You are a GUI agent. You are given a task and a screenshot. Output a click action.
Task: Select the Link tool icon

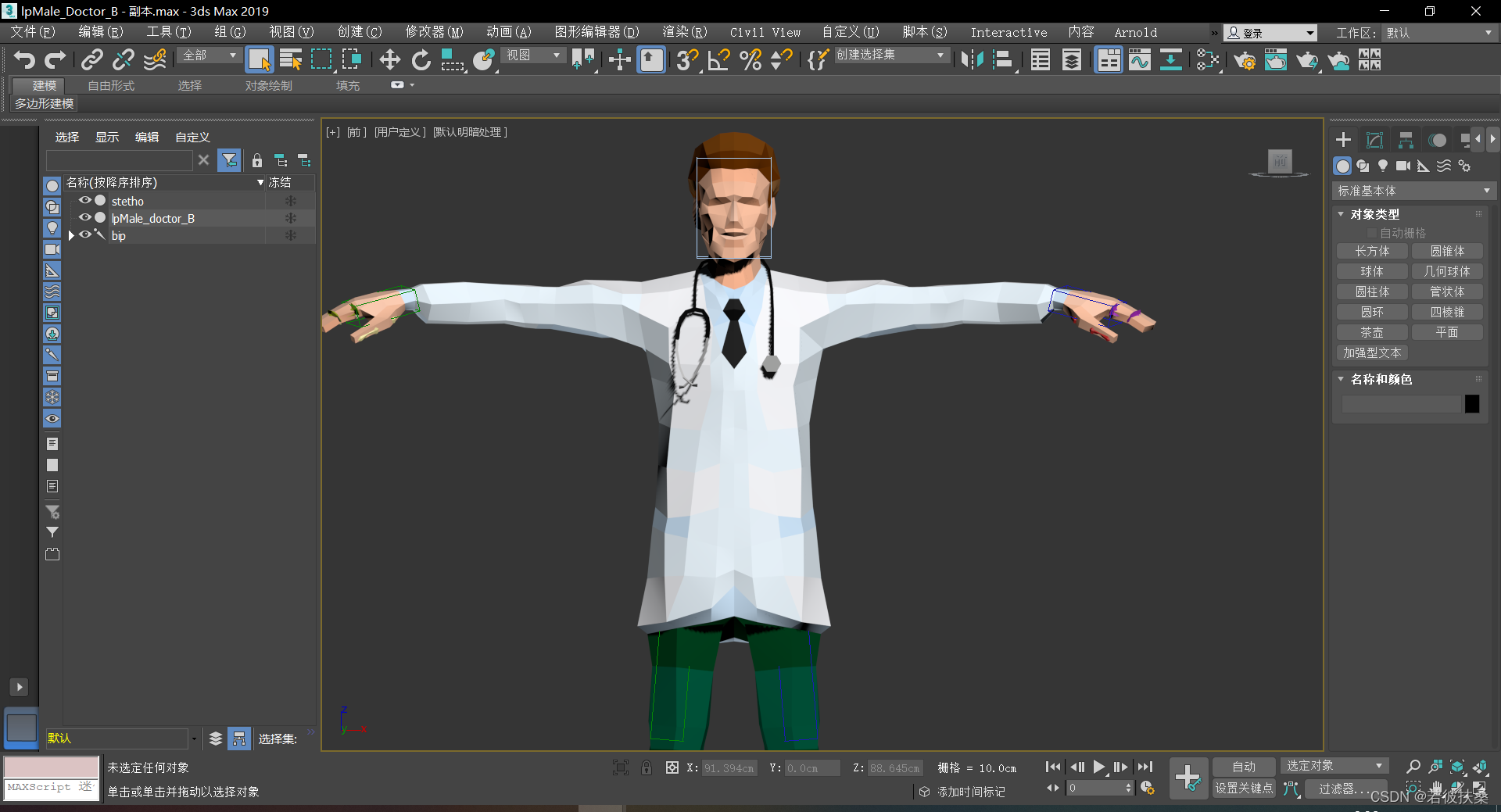92,59
